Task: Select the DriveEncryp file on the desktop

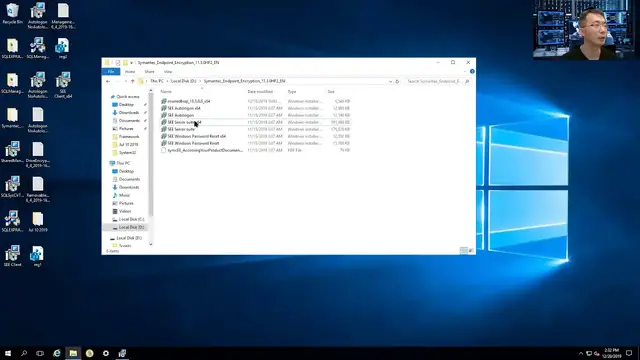Action: [x=38, y=155]
